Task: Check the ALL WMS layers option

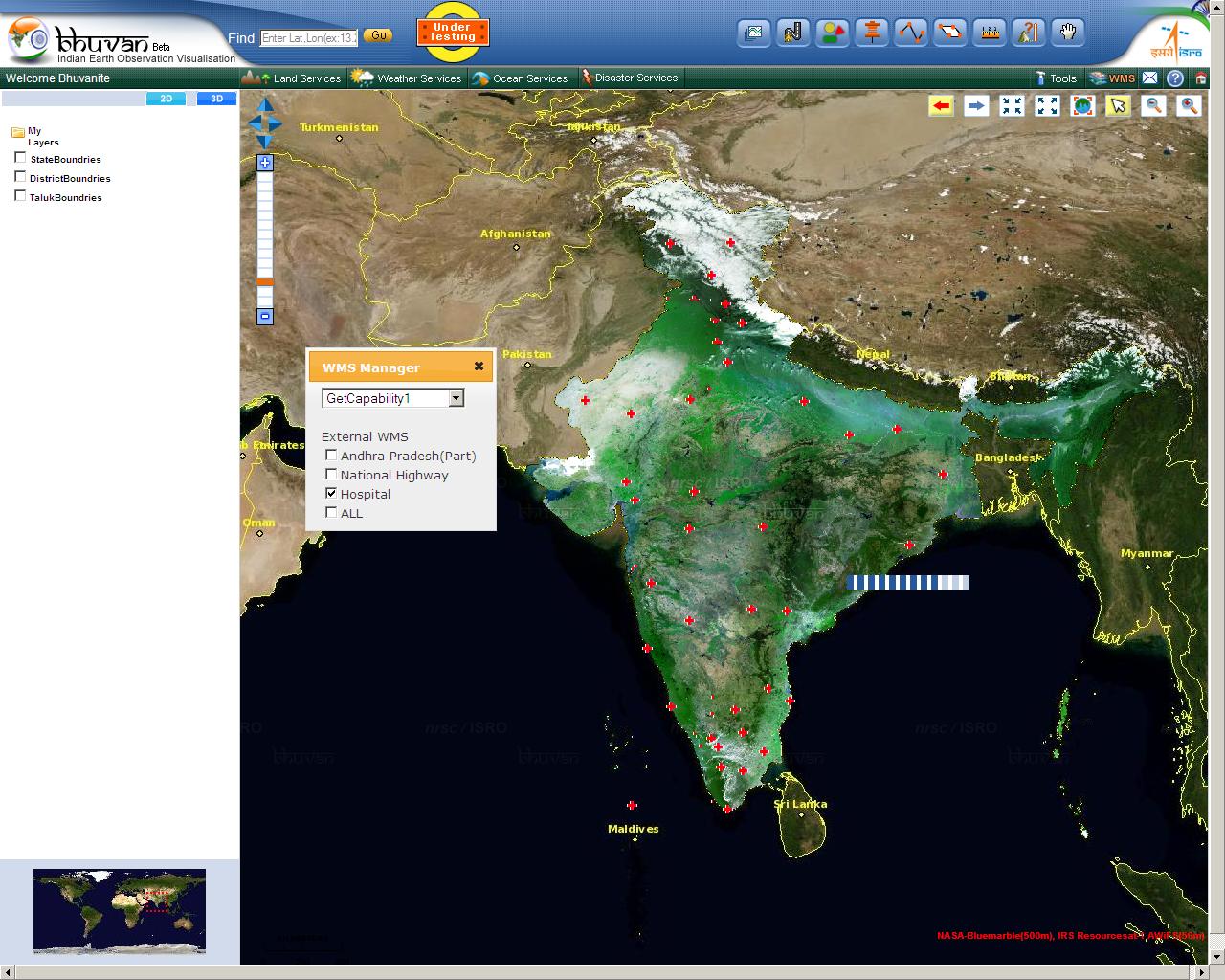Action: 331,512
